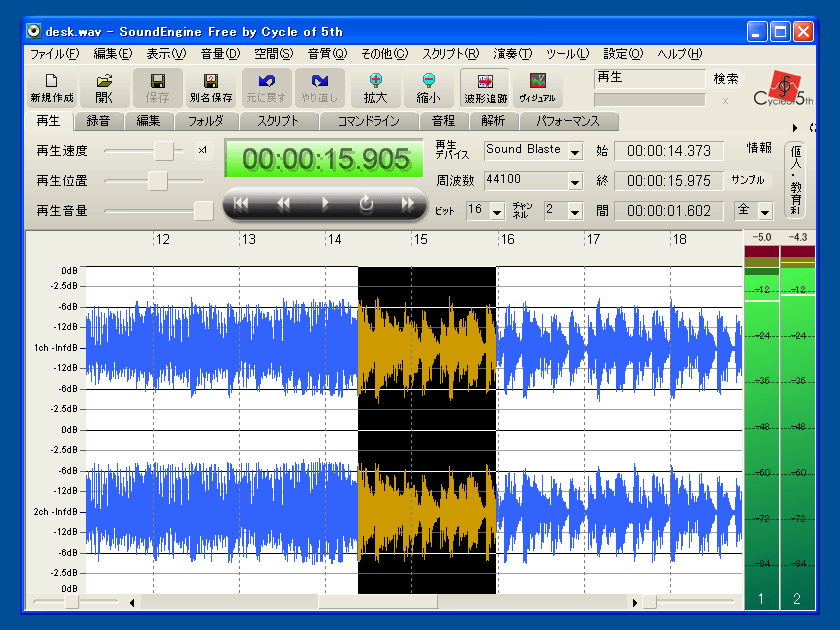Fast forward with the double-right arrow button
840x630 pixels.
408,204
